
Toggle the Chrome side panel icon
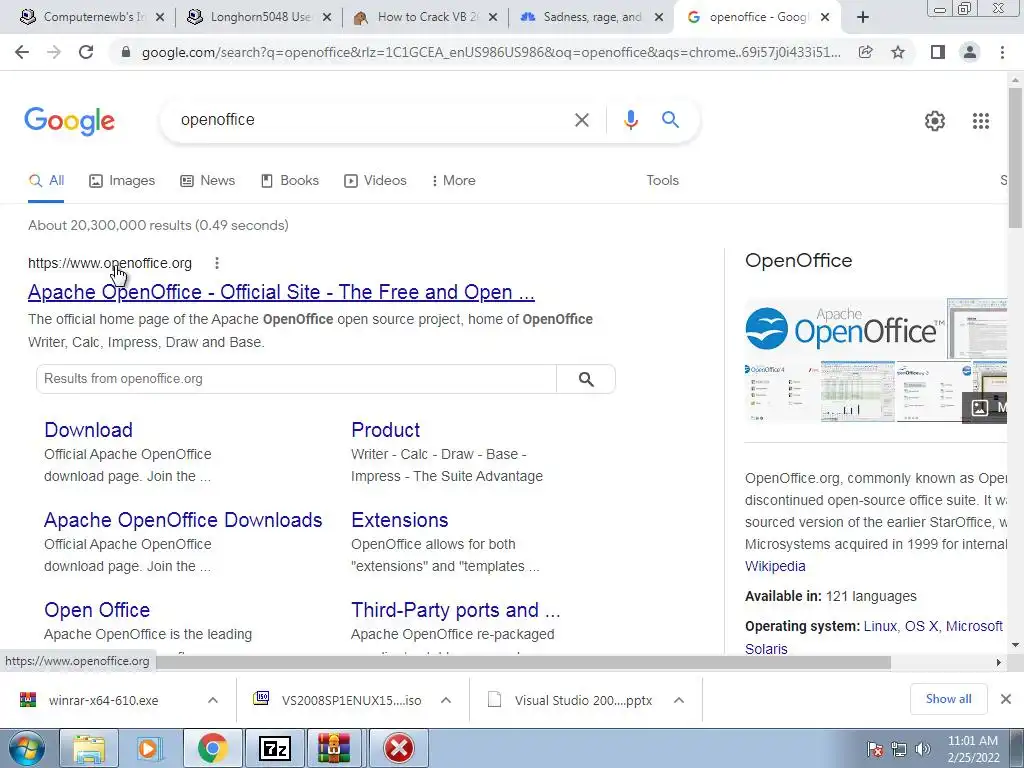pos(938,52)
